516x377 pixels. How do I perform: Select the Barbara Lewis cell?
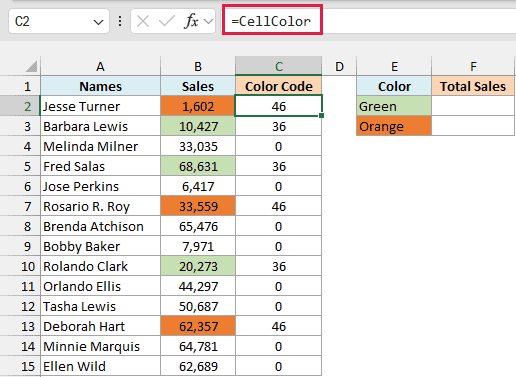coord(100,126)
